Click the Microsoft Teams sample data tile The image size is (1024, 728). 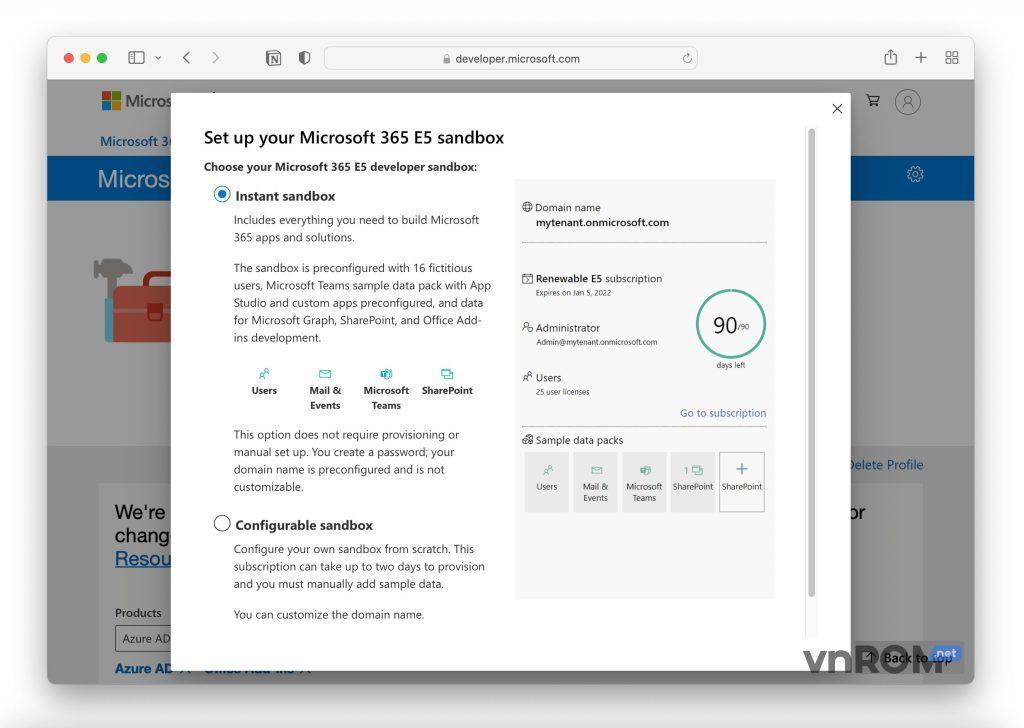pyautogui.click(x=644, y=481)
